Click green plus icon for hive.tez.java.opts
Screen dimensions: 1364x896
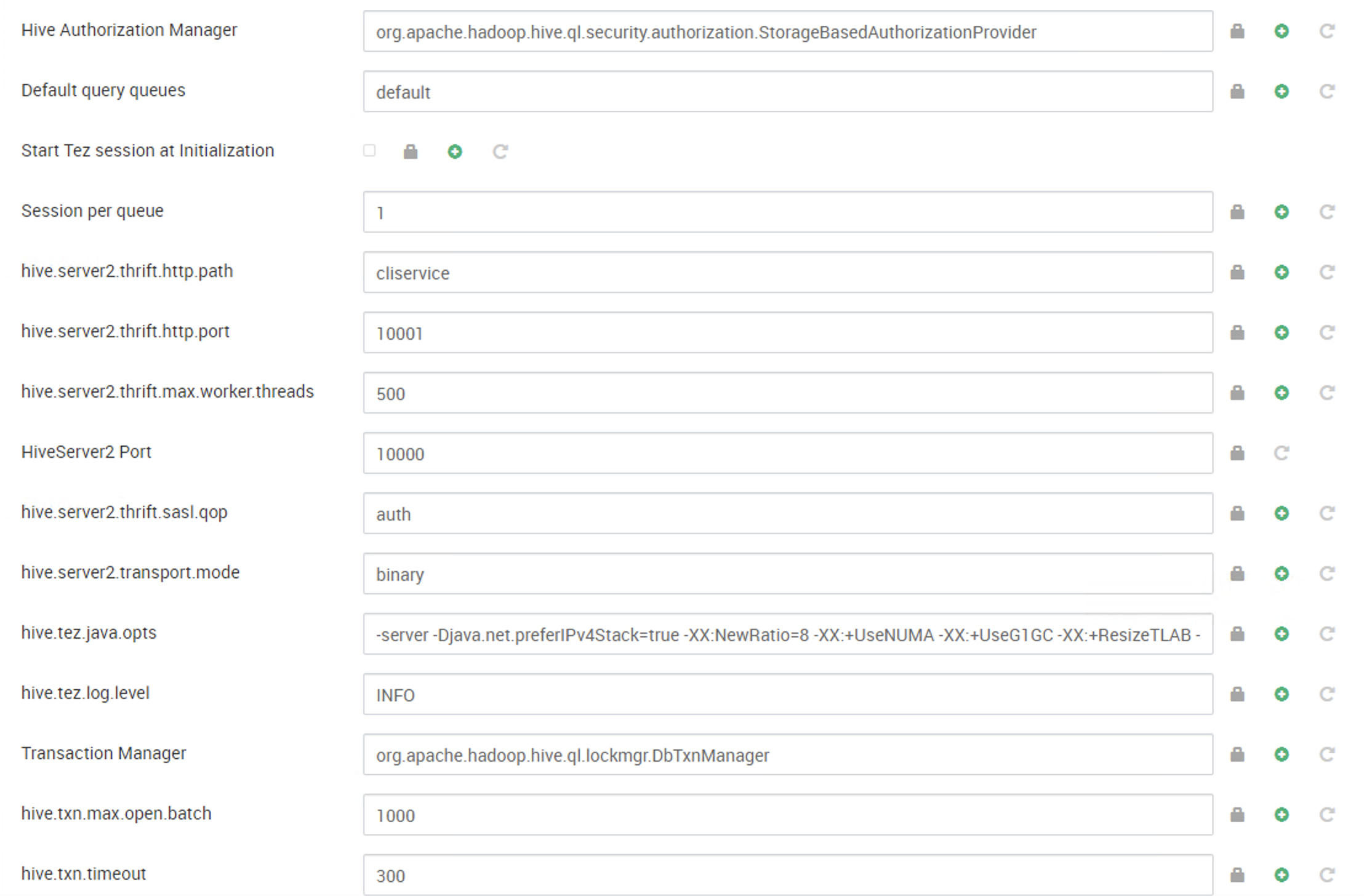click(1282, 634)
